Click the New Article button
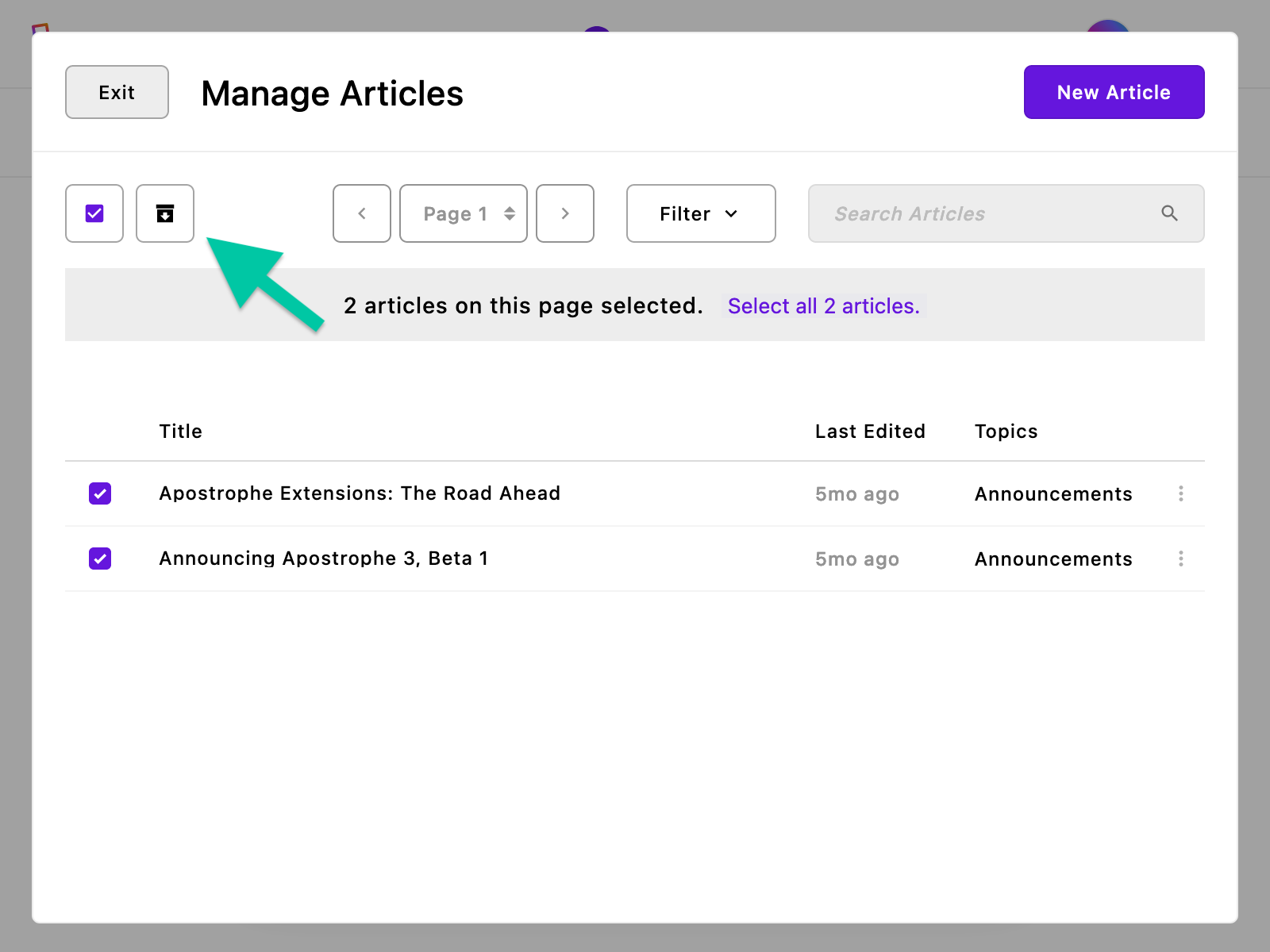The width and height of the screenshot is (1270, 952). coord(1114,92)
